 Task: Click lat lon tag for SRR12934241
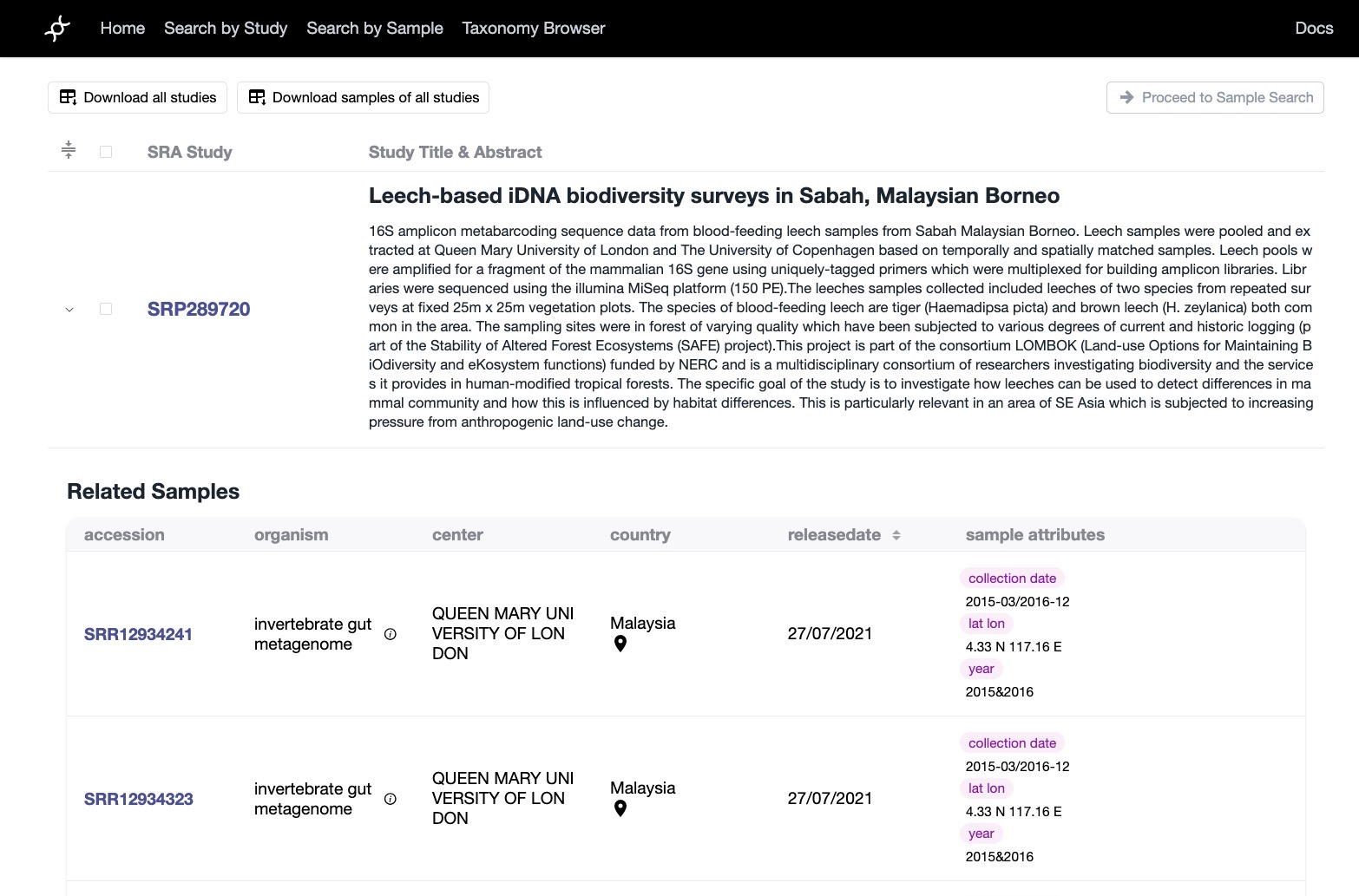click(987, 624)
